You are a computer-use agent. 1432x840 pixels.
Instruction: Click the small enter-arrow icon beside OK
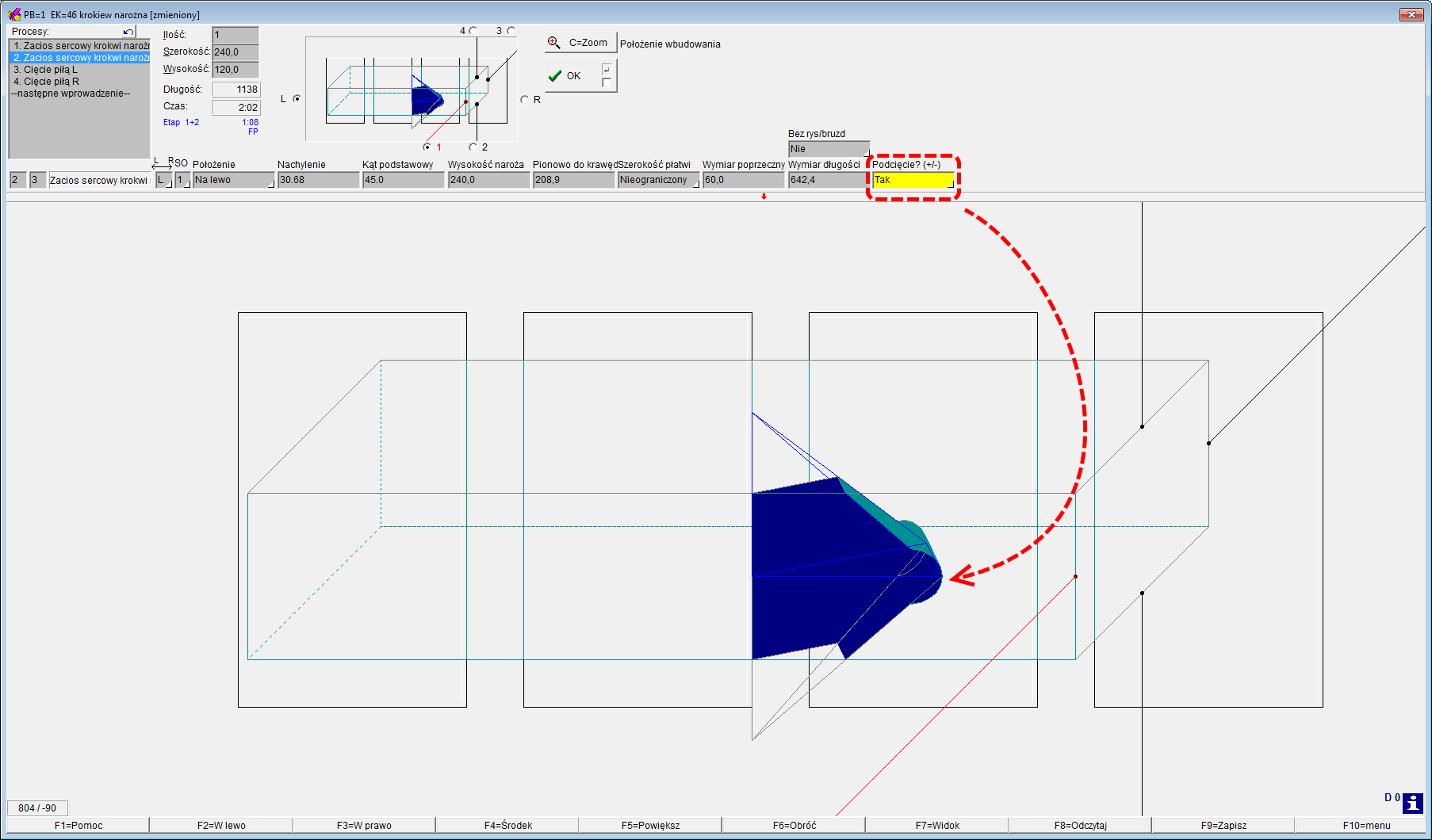(607, 70)
